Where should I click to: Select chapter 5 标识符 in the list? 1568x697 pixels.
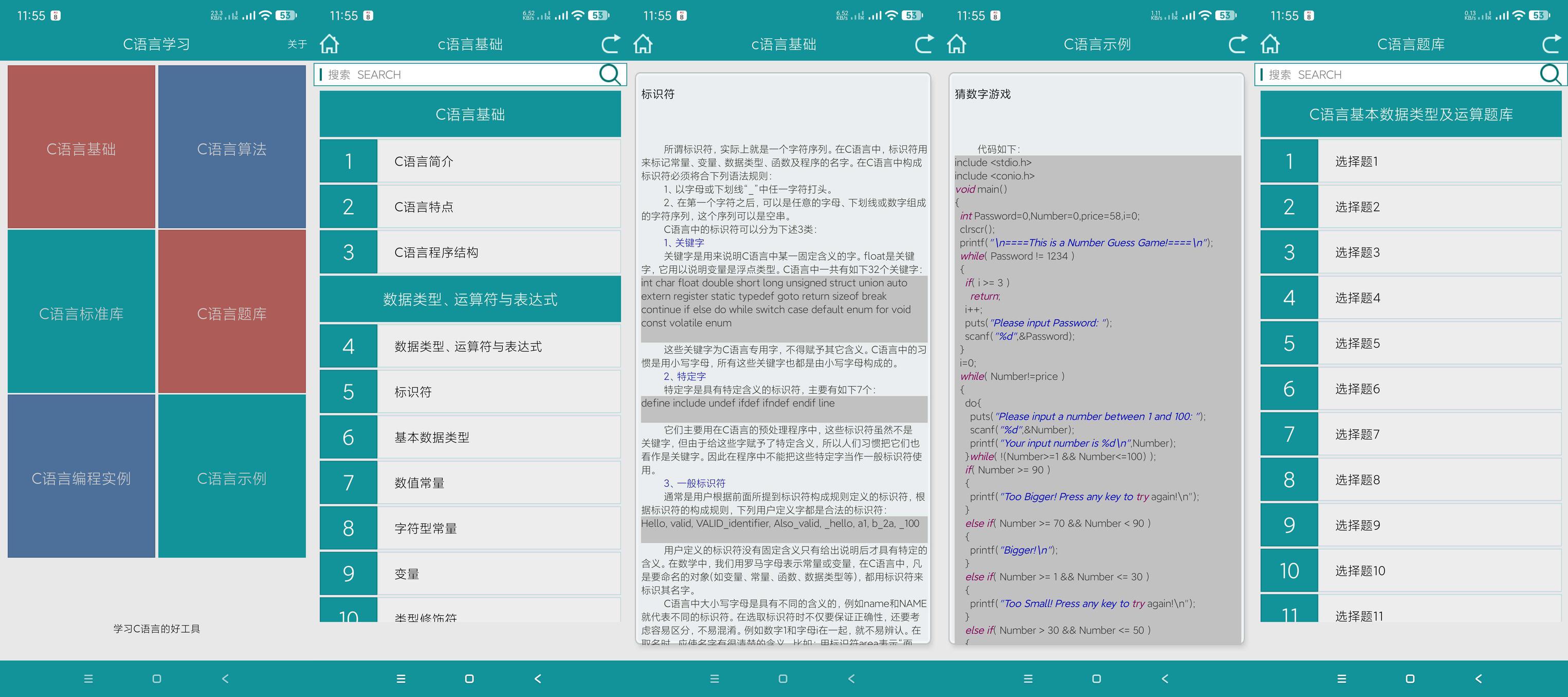[x=470, y=391]
